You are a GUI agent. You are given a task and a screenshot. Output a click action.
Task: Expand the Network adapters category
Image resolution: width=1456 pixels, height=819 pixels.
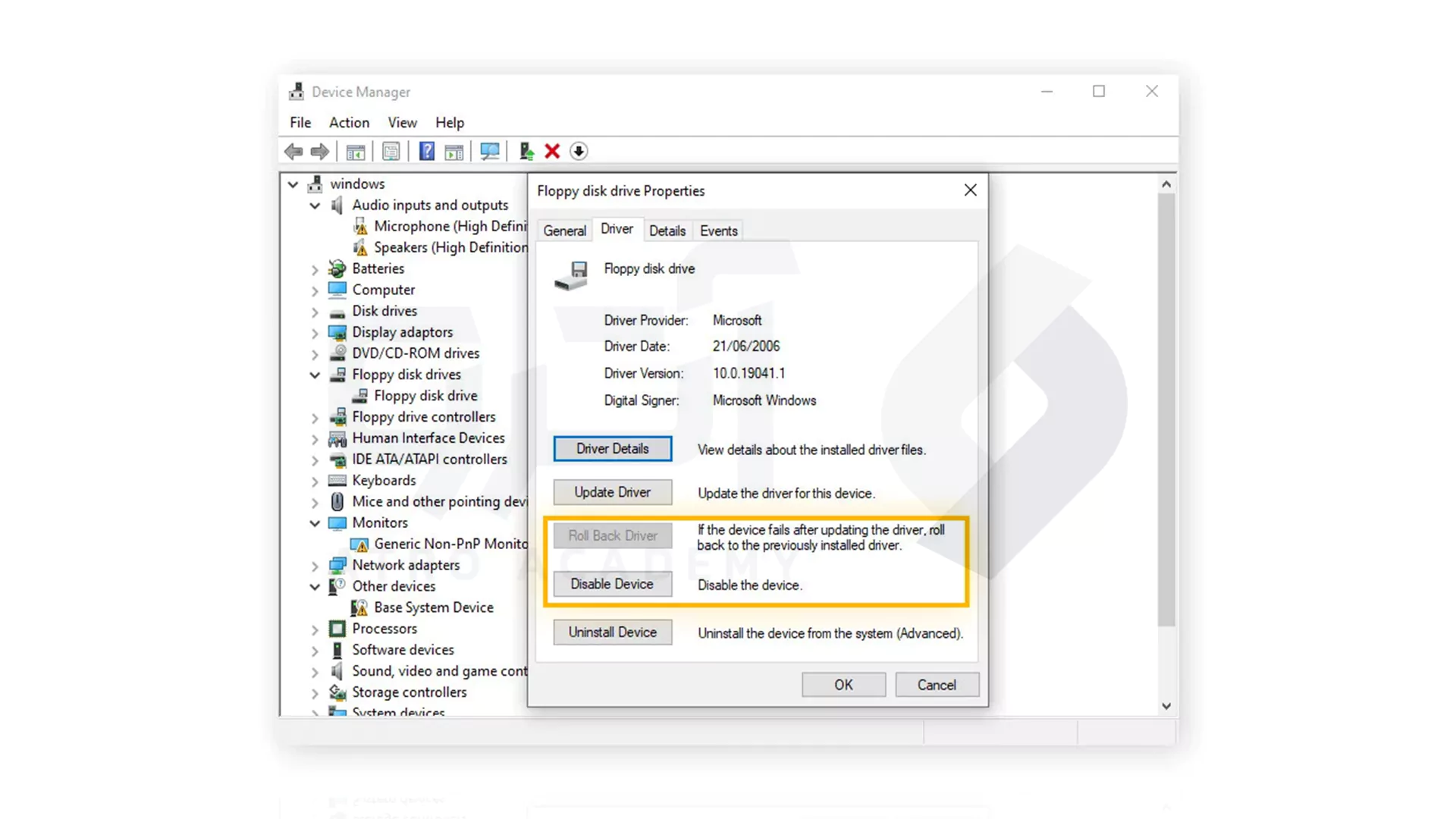pyautogui.click(x=315, y=566)
